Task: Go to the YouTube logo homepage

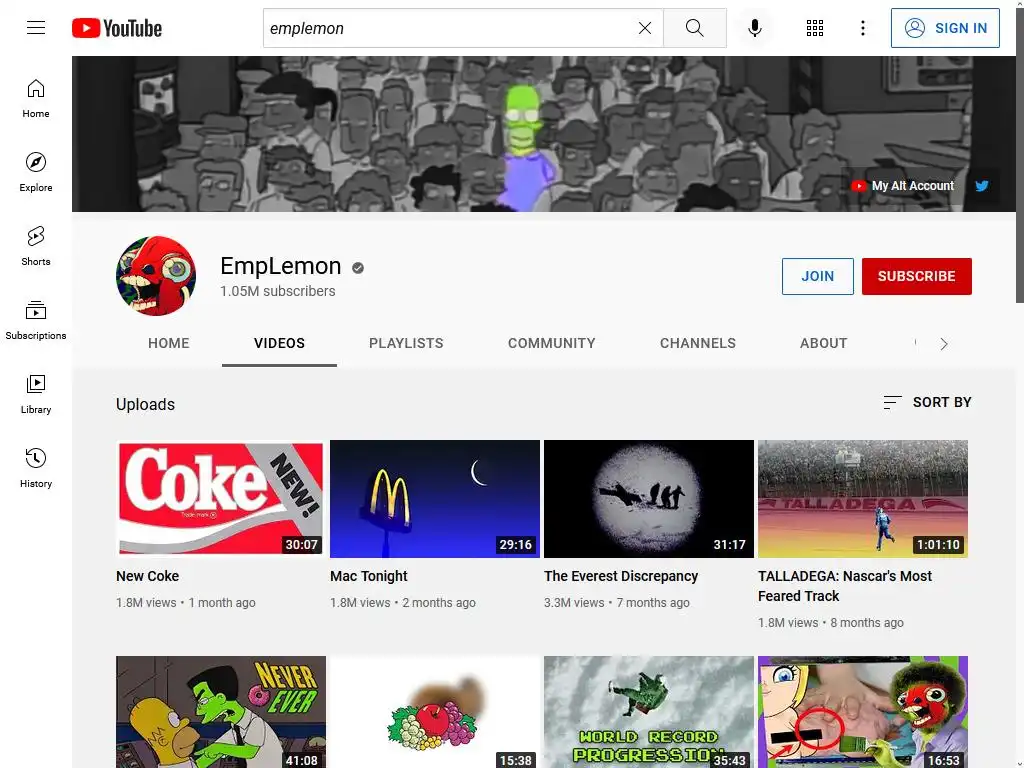Action: (117, 28)
